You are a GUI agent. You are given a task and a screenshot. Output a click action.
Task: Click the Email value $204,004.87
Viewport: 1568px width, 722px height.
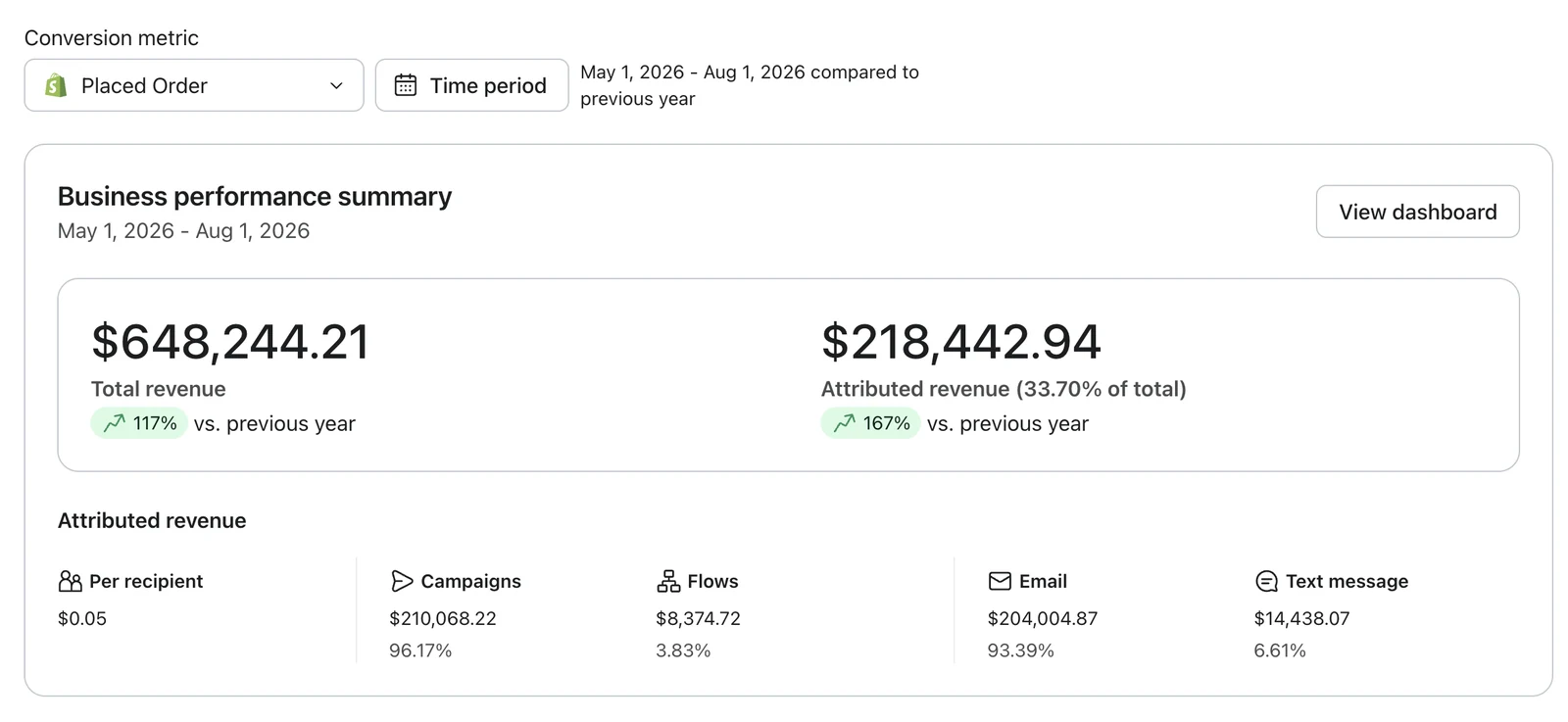[x=1043, y=618]
